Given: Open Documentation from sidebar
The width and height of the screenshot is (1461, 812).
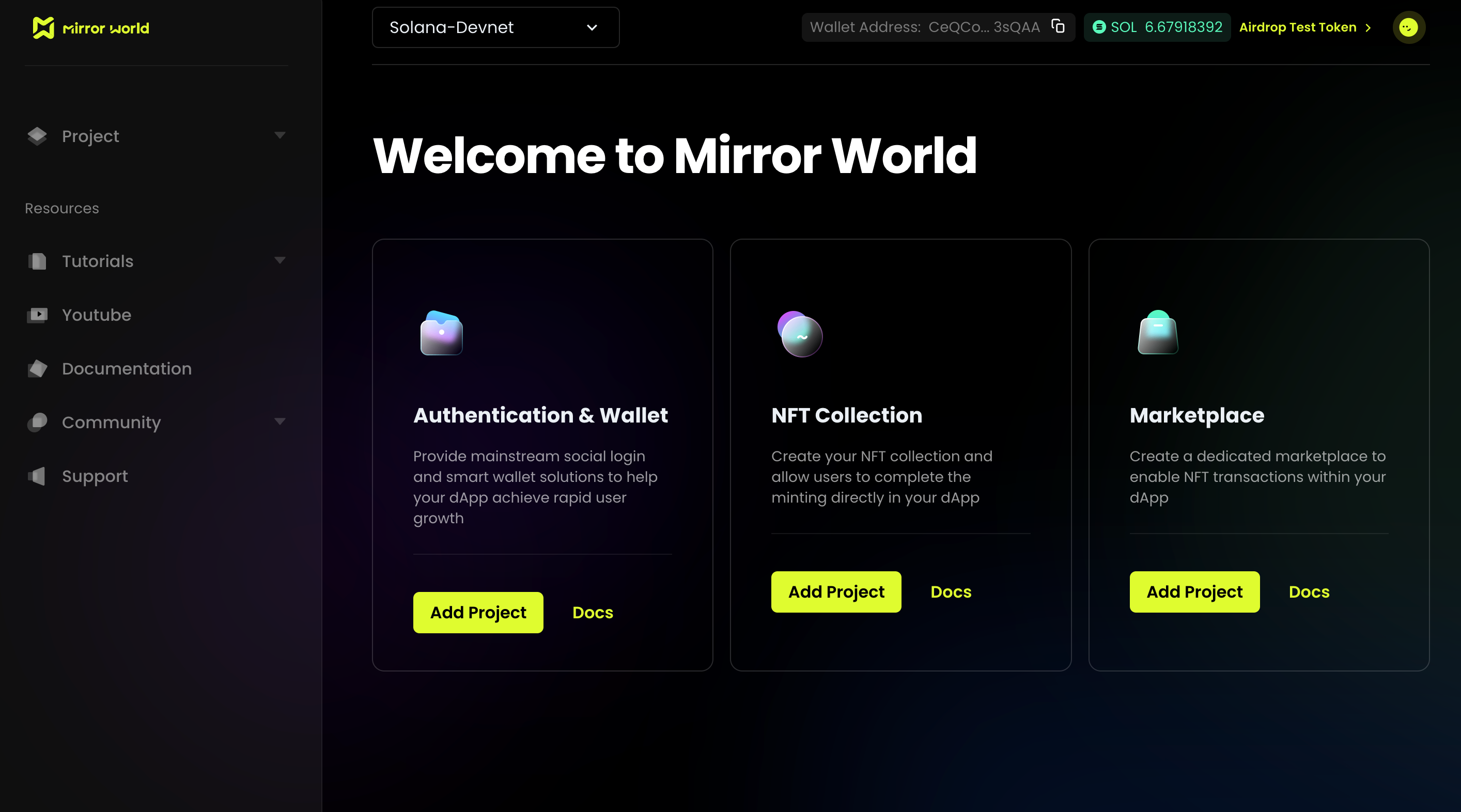Looking at the screenshot, I should 156,369.
